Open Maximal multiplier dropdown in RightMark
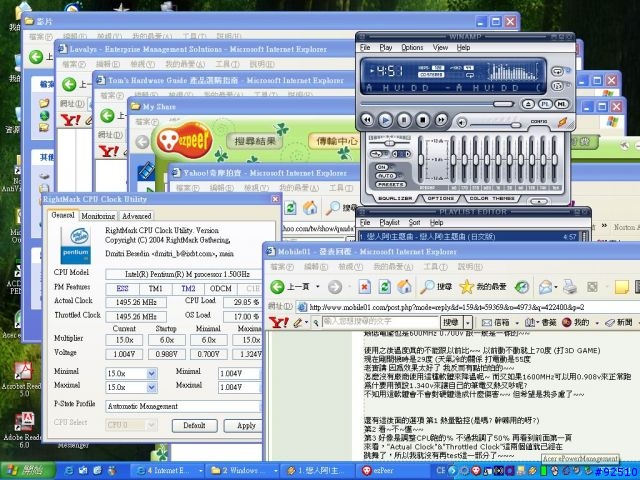This screenshot has width=640, height=480. click(x=151, y=387)
